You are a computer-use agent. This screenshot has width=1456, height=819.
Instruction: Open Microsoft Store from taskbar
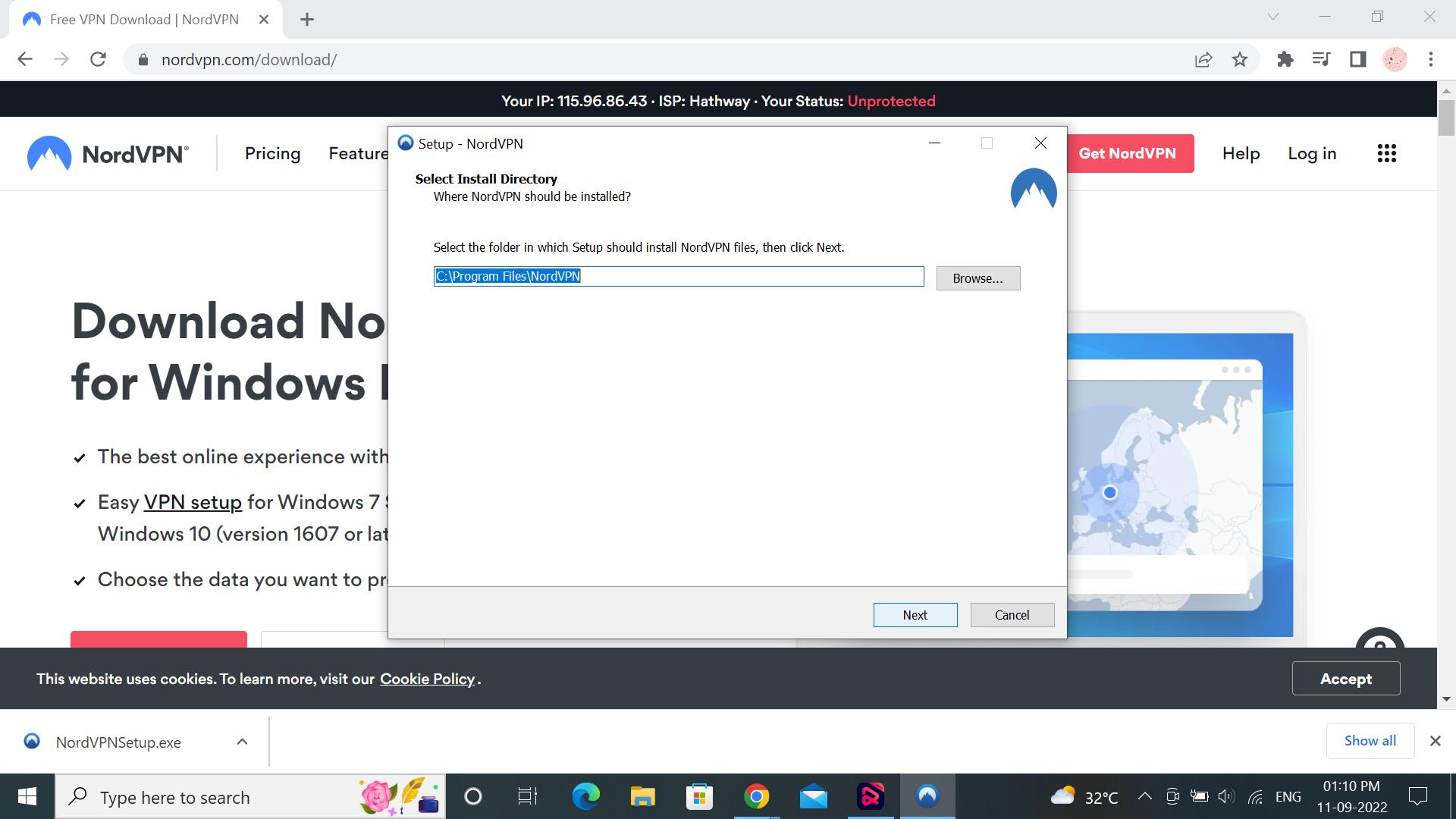click(x=699, y=797)
